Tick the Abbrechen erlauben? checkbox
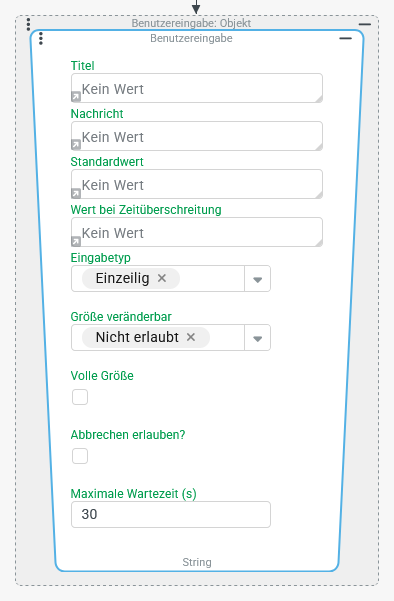 click(x=80, y=456)
